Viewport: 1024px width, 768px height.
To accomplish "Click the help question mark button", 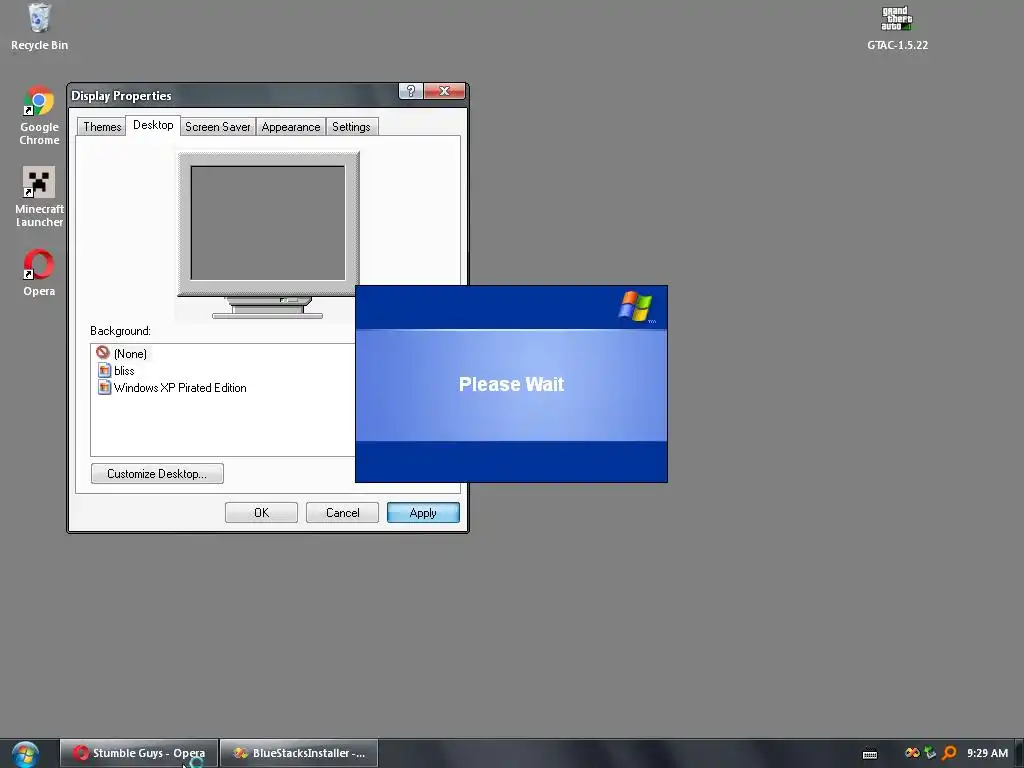I will click(411, 91).
